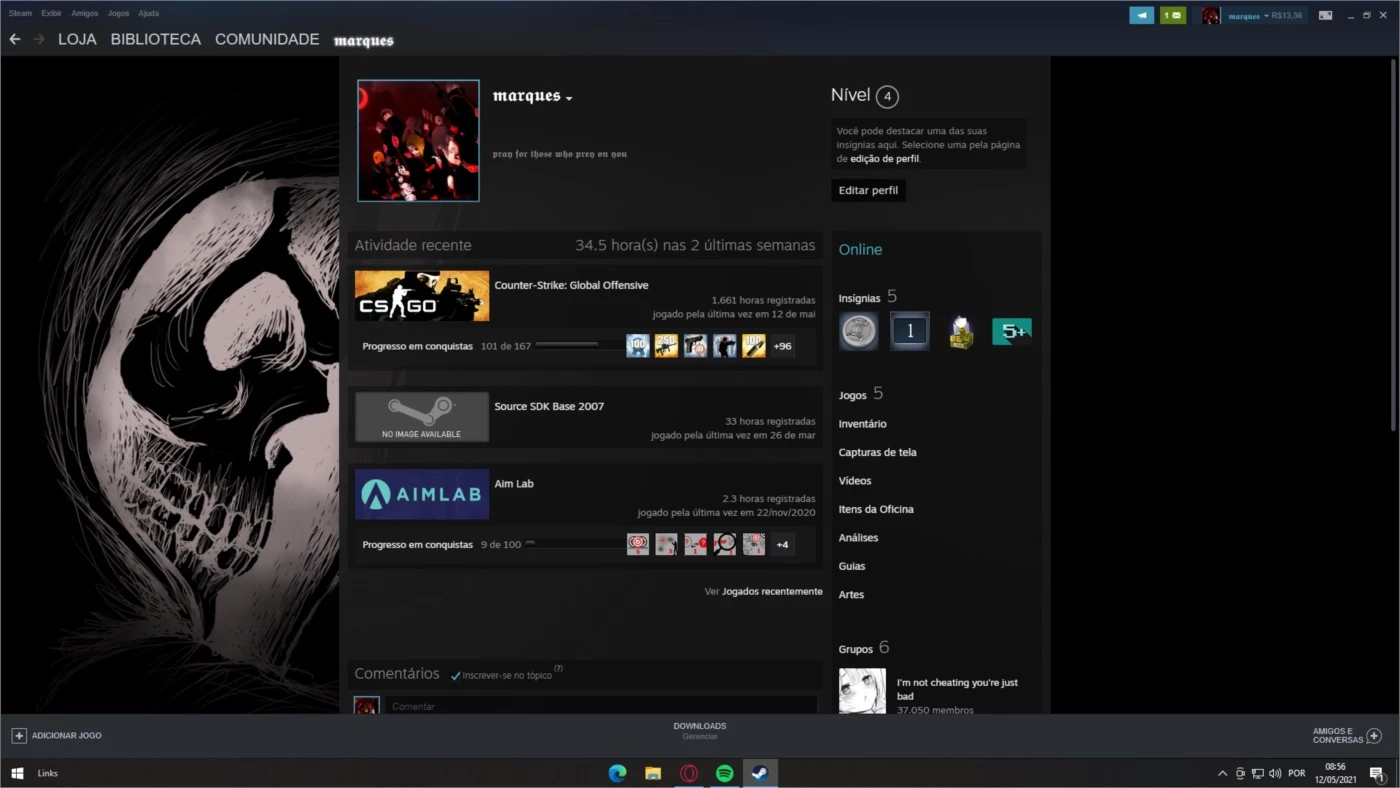Screen dimensions: 1400x788
Task: Click the 250 CS:GO achievement icon
Action: [666, 346]
